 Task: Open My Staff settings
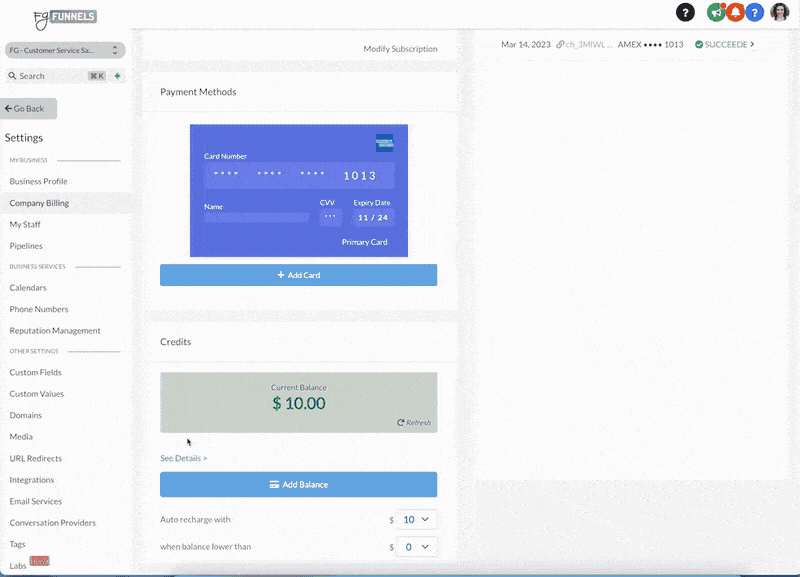(x=24, y=224)
